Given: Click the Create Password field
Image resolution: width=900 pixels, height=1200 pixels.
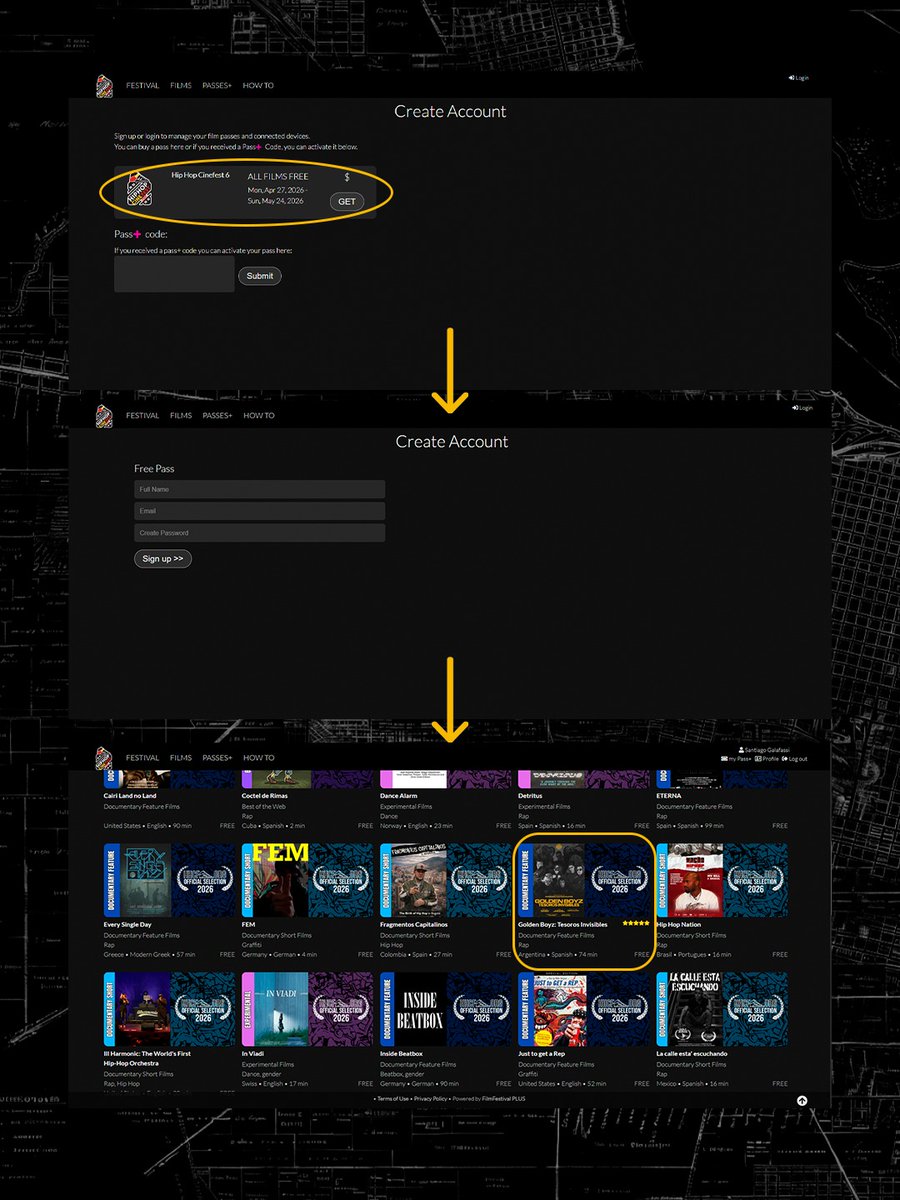Looking at the screenshot, I should [x=260, y=533].
